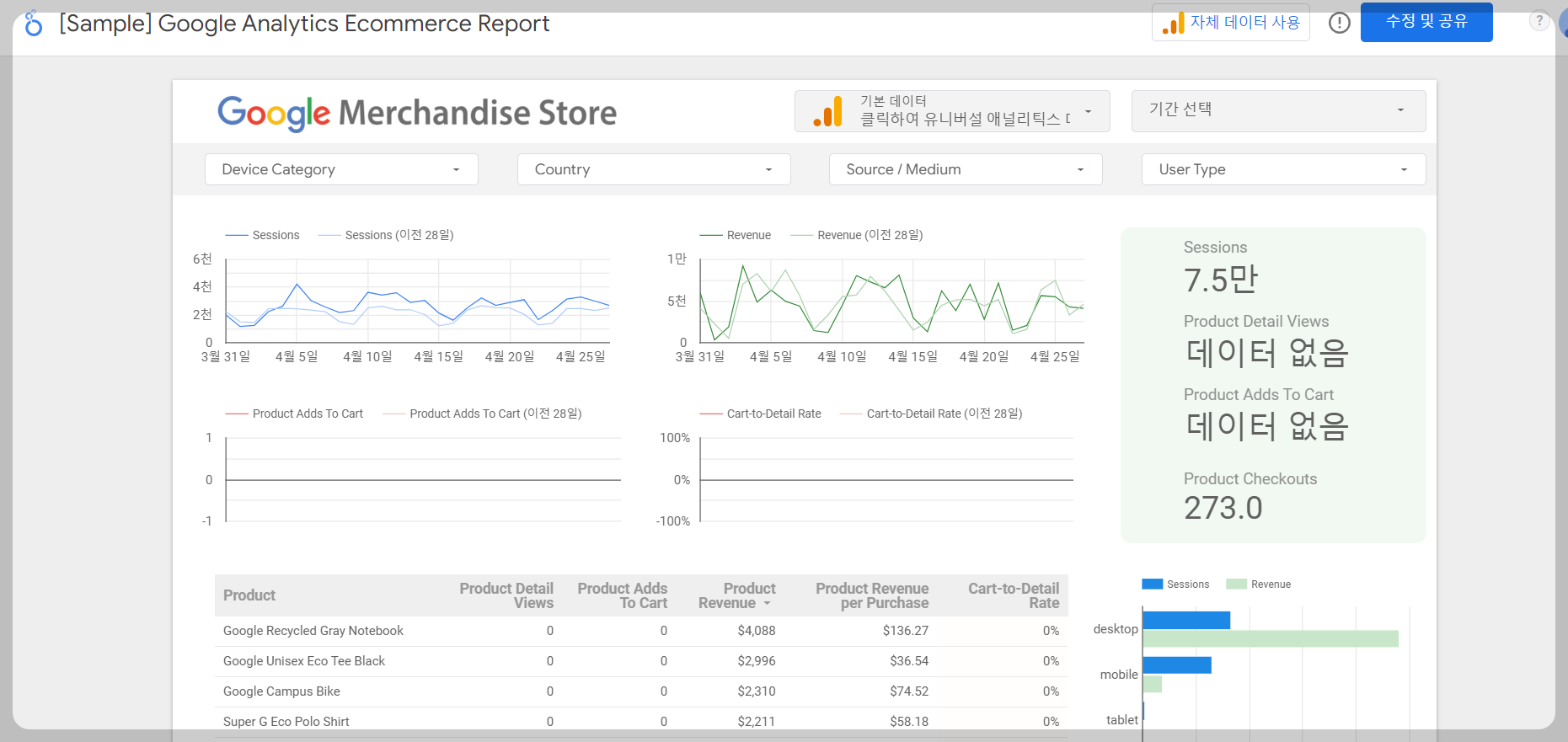Sort by the Product Revenue column arrow

coord(767,604)
